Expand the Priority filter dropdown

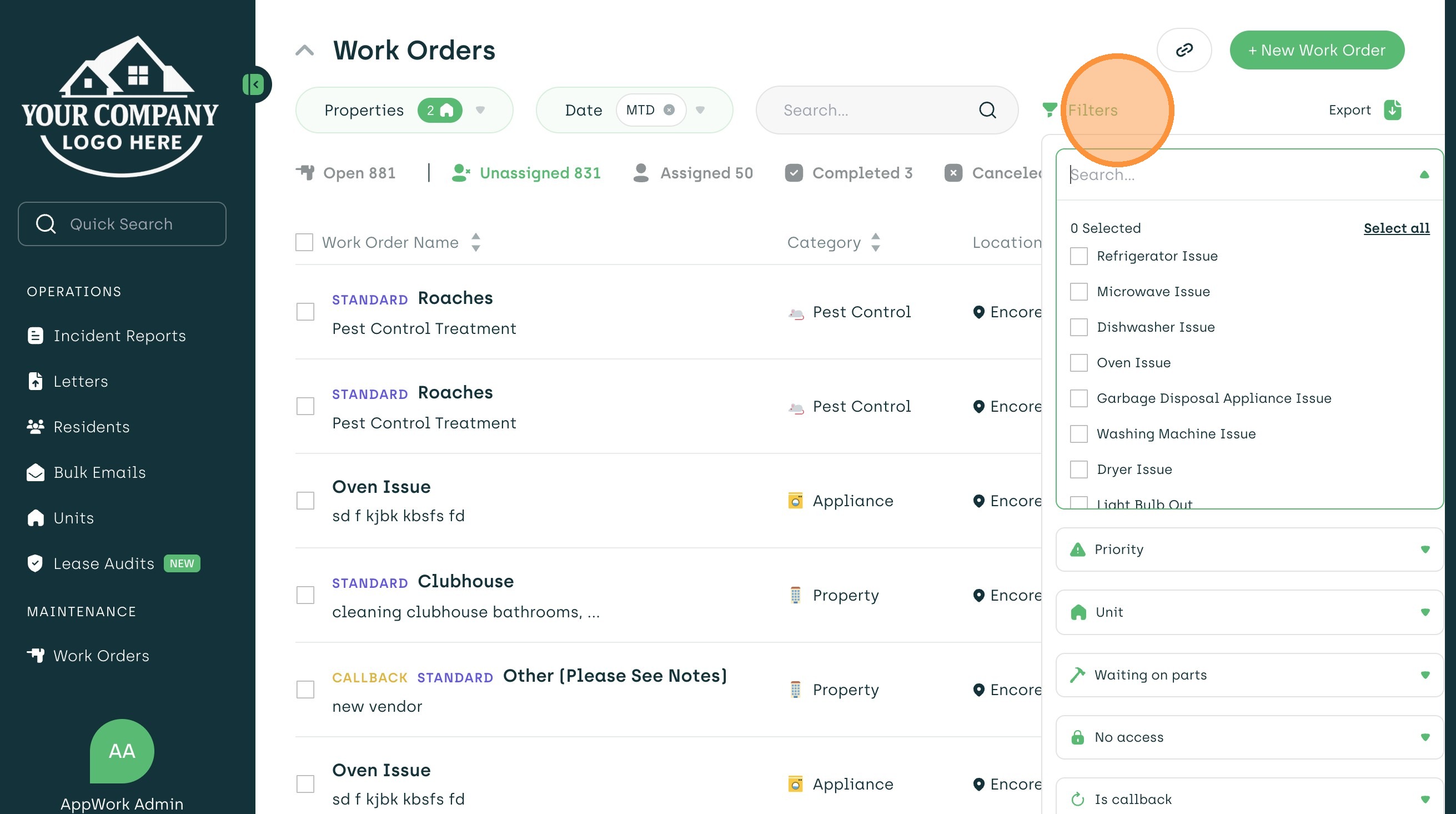pyautogui.click(x=1424, y=550)
